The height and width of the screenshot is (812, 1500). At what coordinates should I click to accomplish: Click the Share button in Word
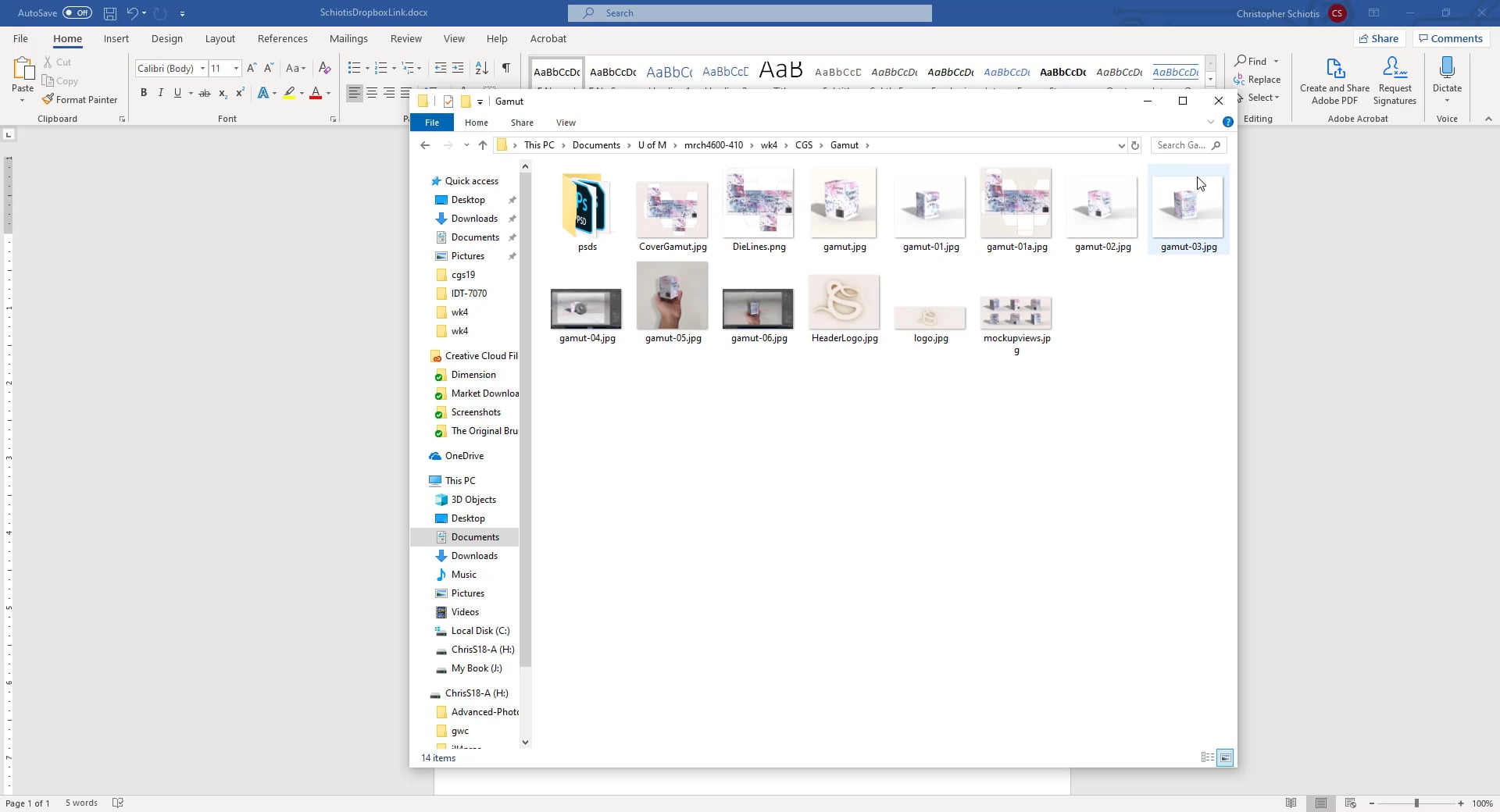(1379, 38)
